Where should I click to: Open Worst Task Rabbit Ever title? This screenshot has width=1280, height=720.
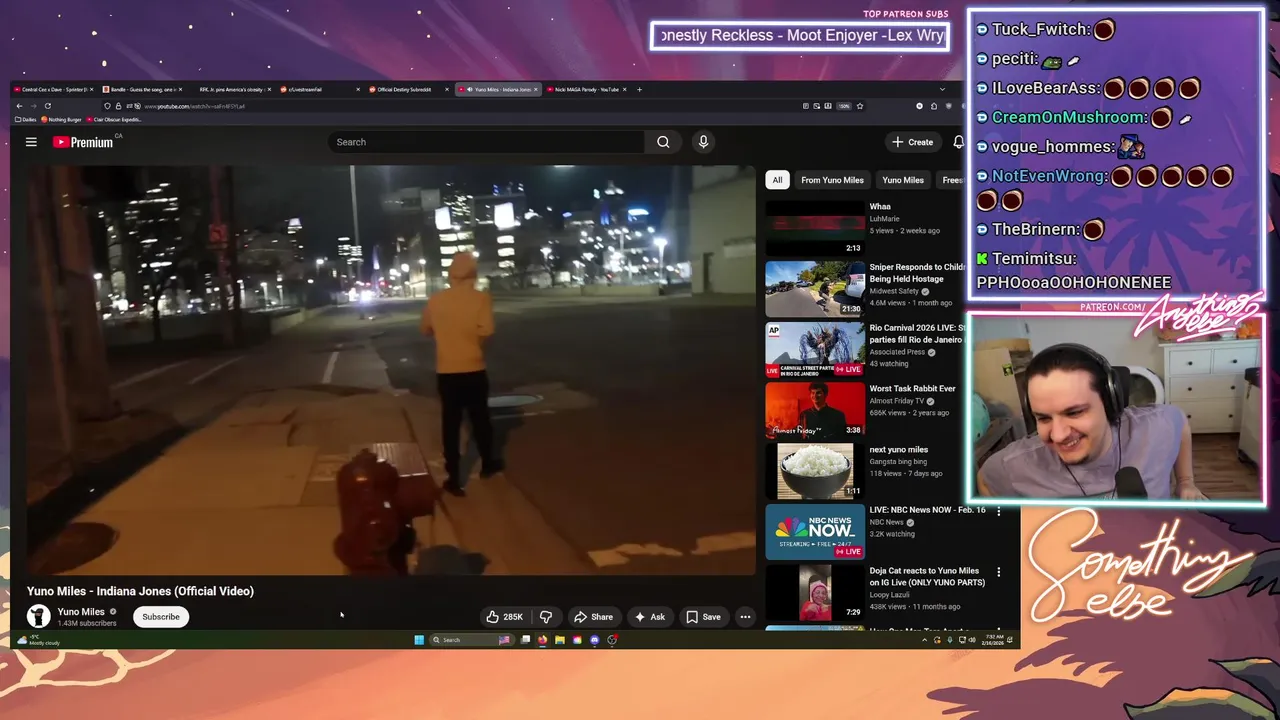click(x=913, y=388)
